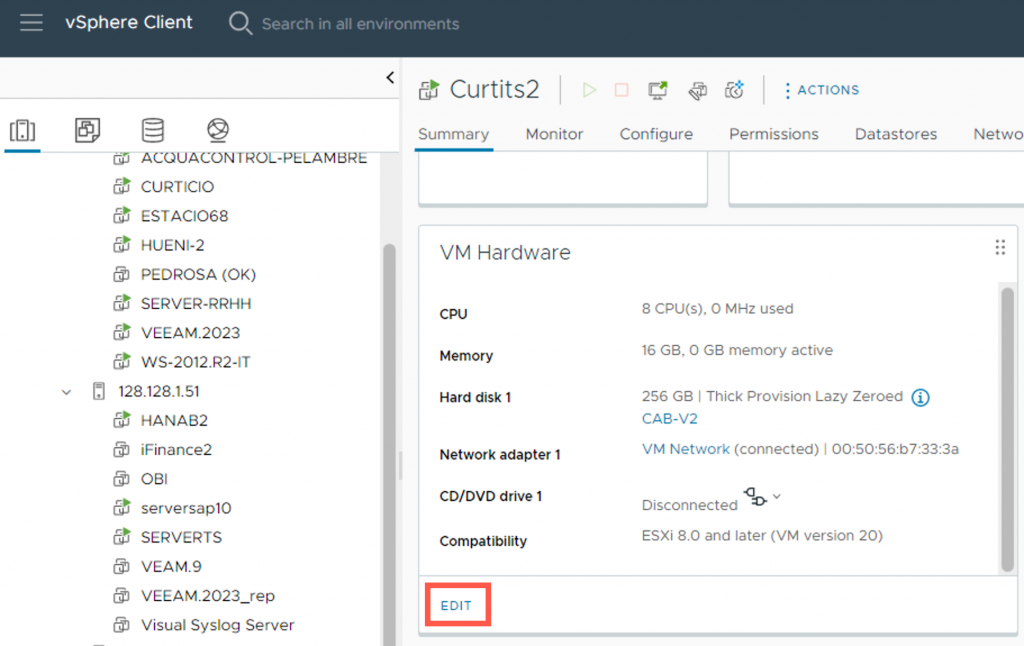Open the Datastores tab
This screenshot has width=1024, height=646.
(896, 134)
